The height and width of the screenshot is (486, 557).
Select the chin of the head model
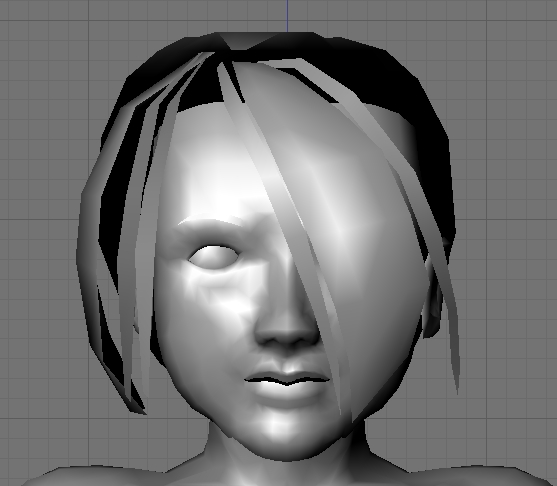(281, 432)
